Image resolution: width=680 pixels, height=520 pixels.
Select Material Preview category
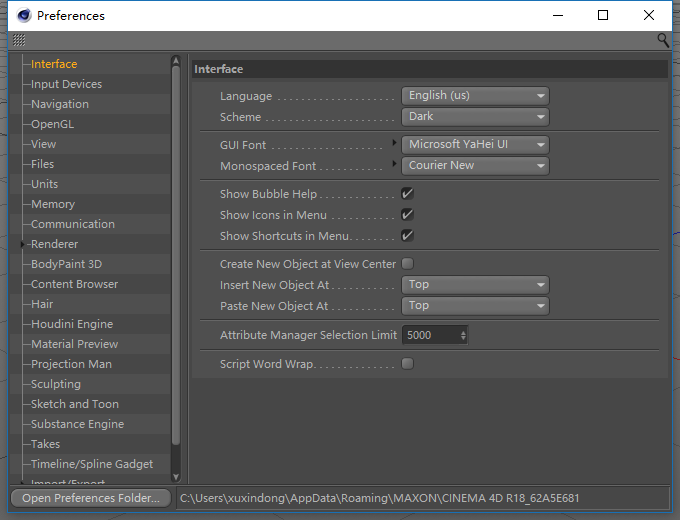(x=75, y=344)
